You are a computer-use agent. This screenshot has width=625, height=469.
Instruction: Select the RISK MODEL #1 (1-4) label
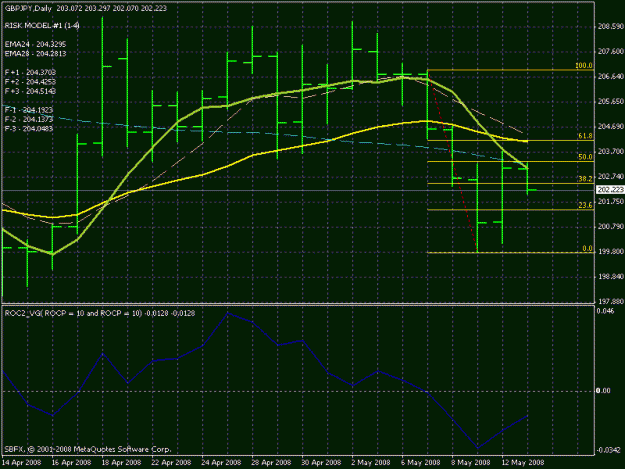coord(42,26)
